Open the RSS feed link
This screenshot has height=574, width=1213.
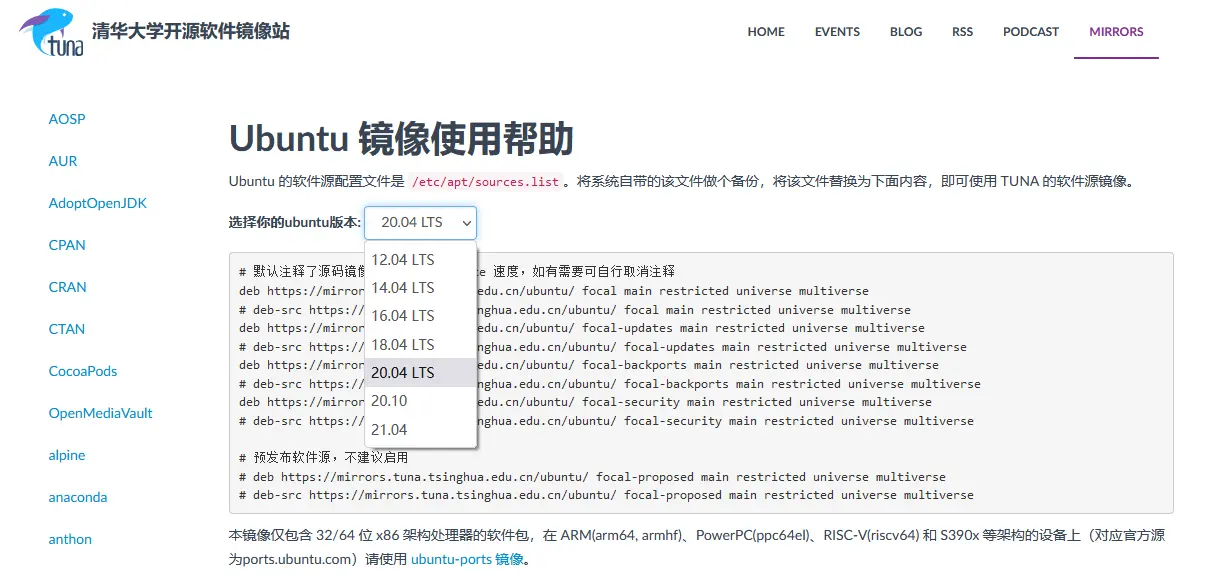pyautogui.click(x=962, y=32)
